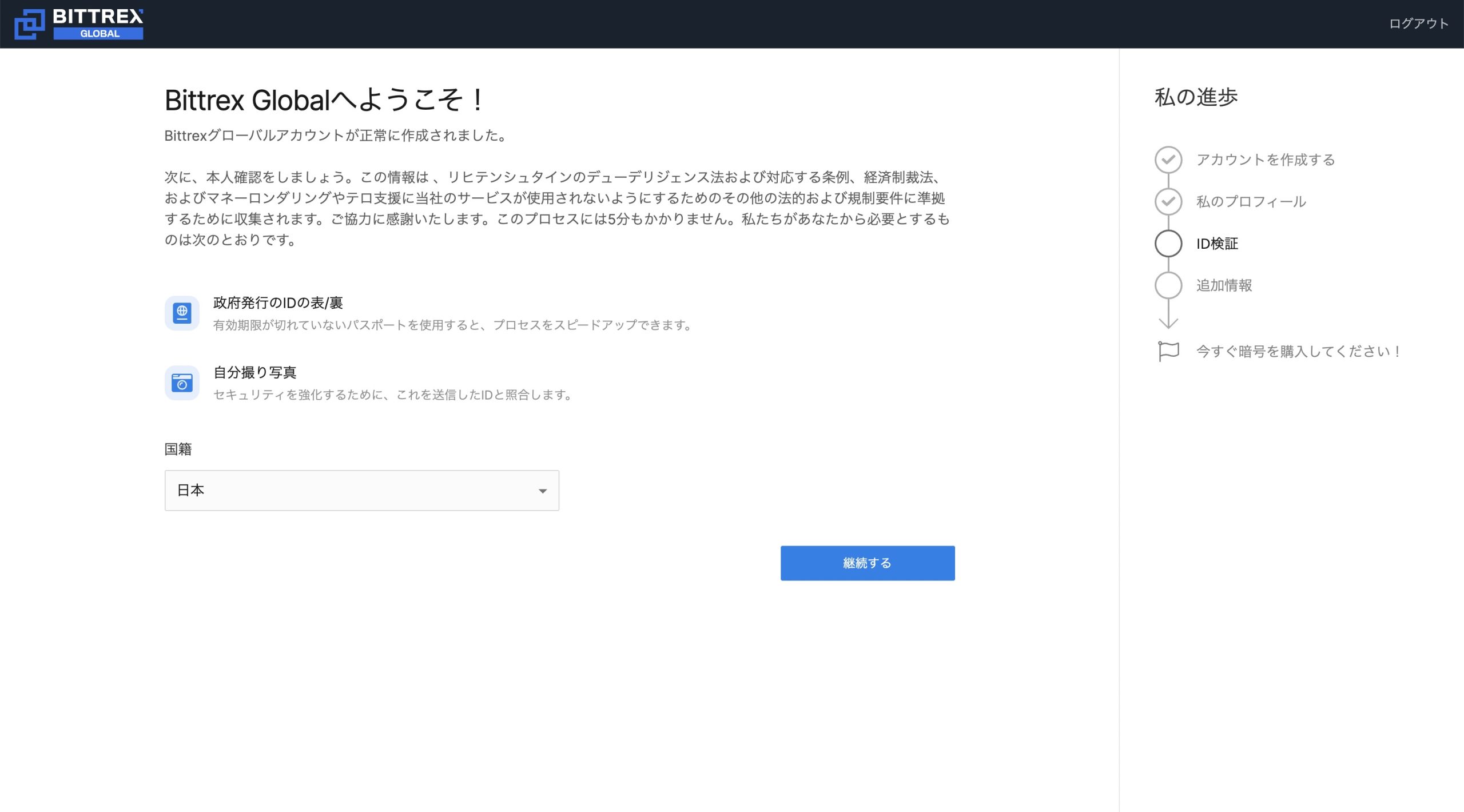Click the 今すぐ暗号を購入してください link
Screen dimensions: 1464x812
tap(1297, 351)
